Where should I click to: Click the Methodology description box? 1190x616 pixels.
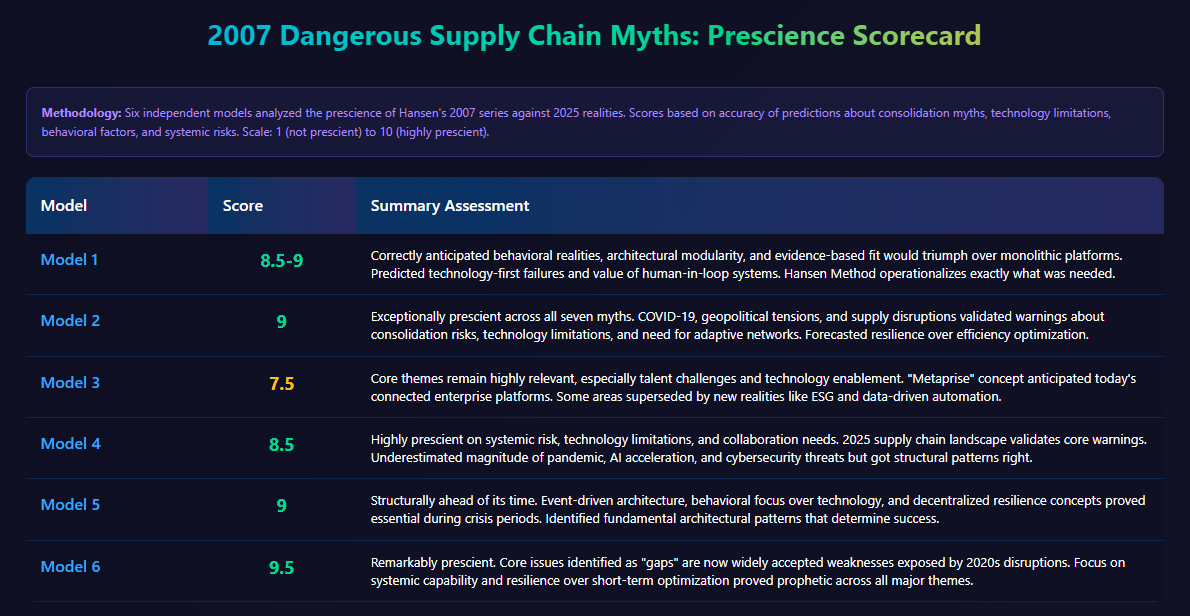pyautogui.click(x=594, y=122)
